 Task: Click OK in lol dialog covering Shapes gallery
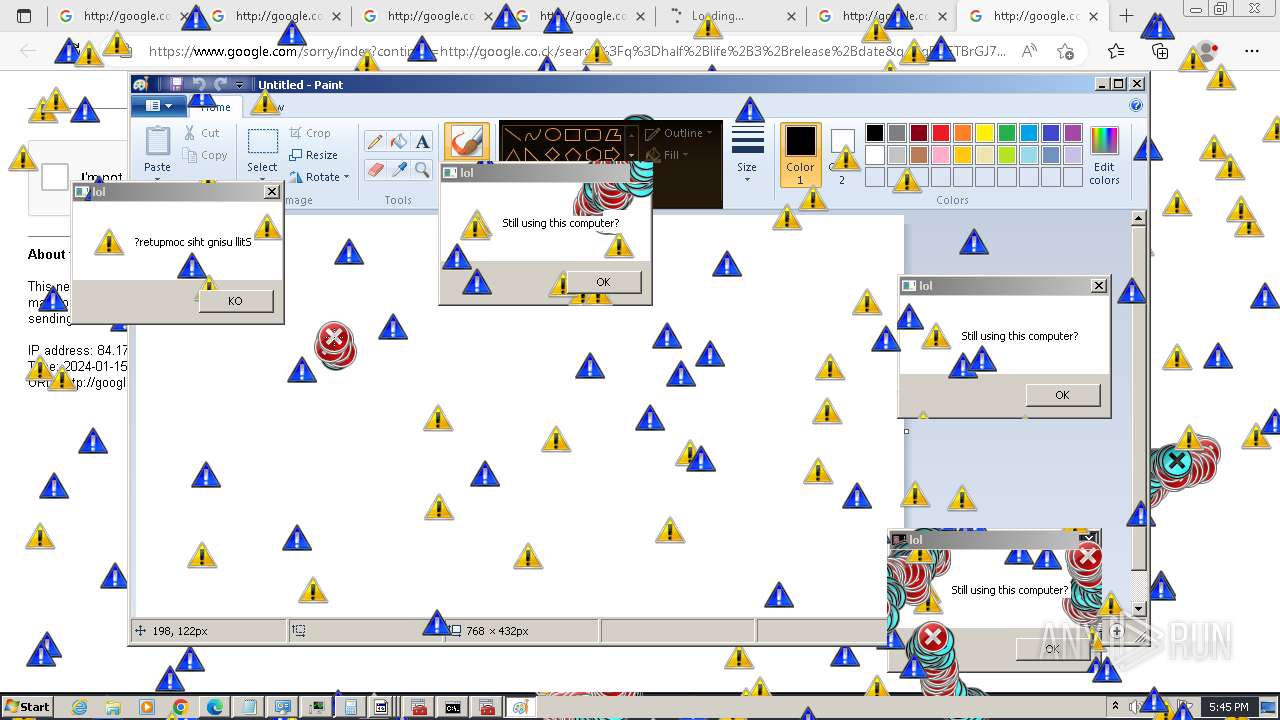point(603,282)
